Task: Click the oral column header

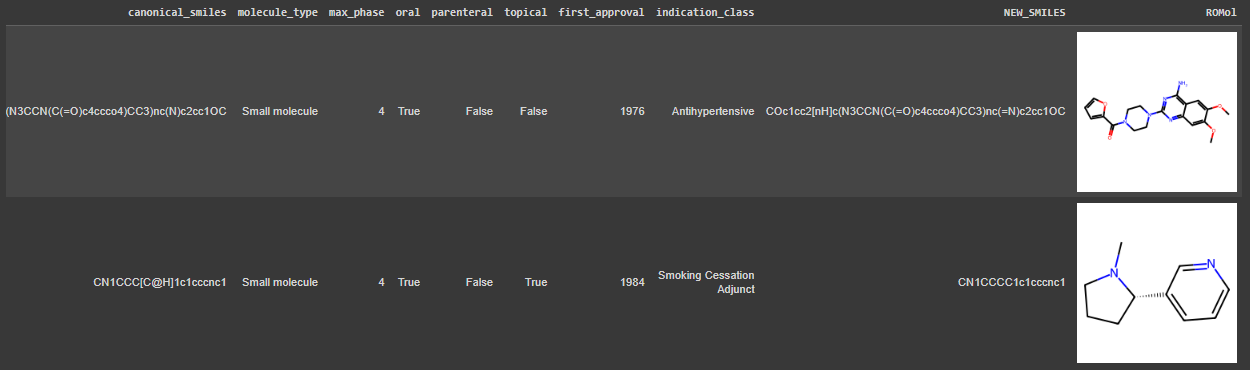Action: [408, 12]
